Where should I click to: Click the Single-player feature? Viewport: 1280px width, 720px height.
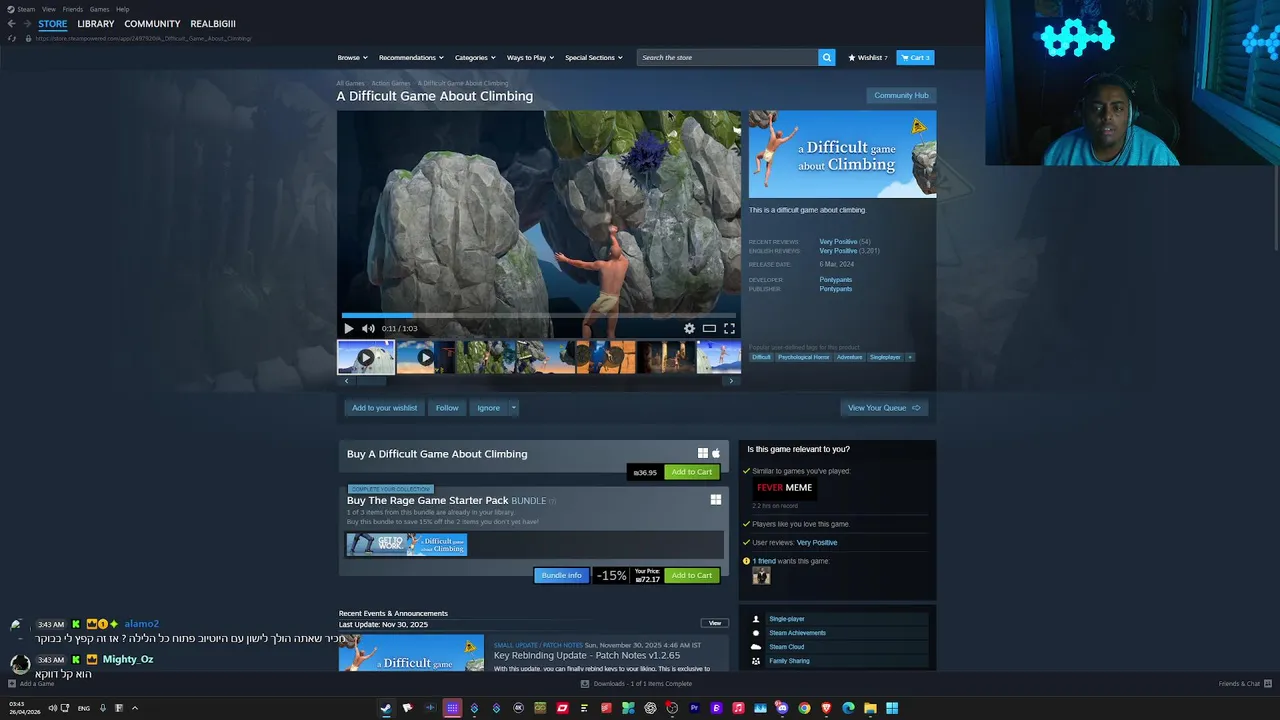coord(786,619)
